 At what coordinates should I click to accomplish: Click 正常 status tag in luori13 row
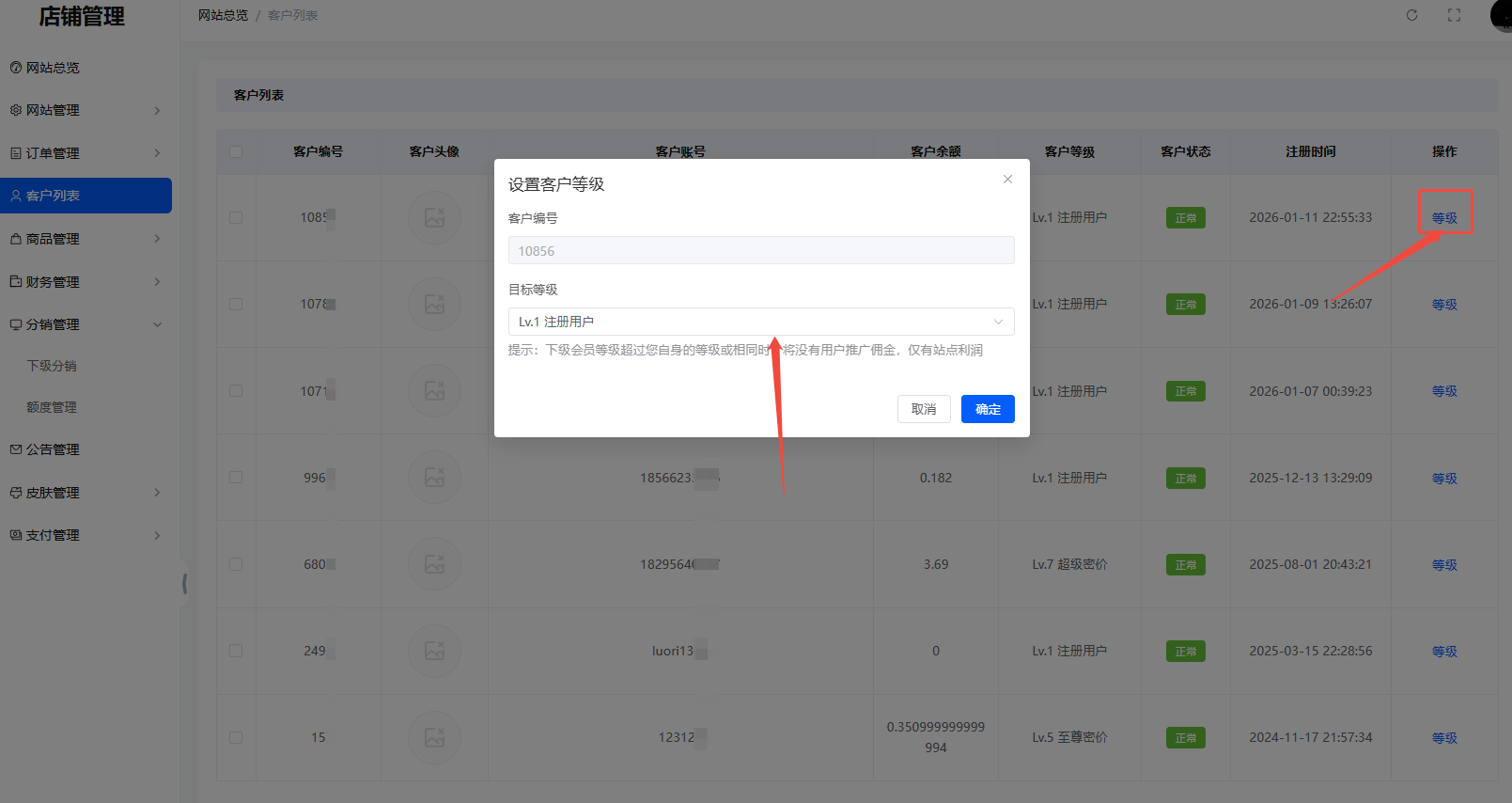(1186, 652)
